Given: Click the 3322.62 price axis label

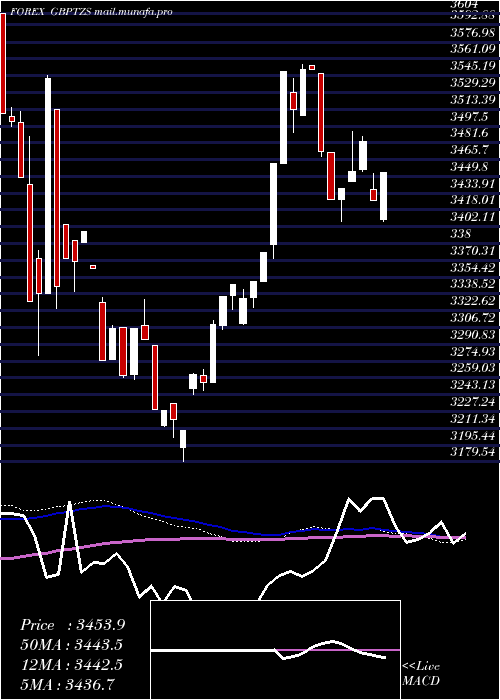Looking at the screenshot, I should [473, 301].
